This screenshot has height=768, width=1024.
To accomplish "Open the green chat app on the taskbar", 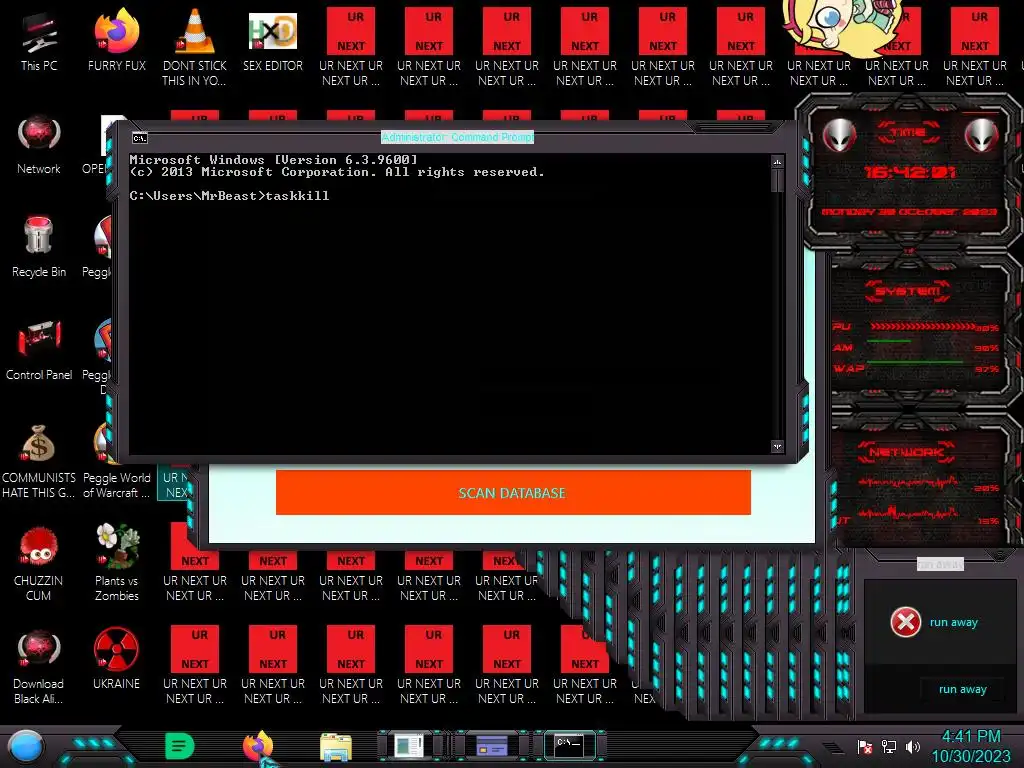I will coord(180,746).
